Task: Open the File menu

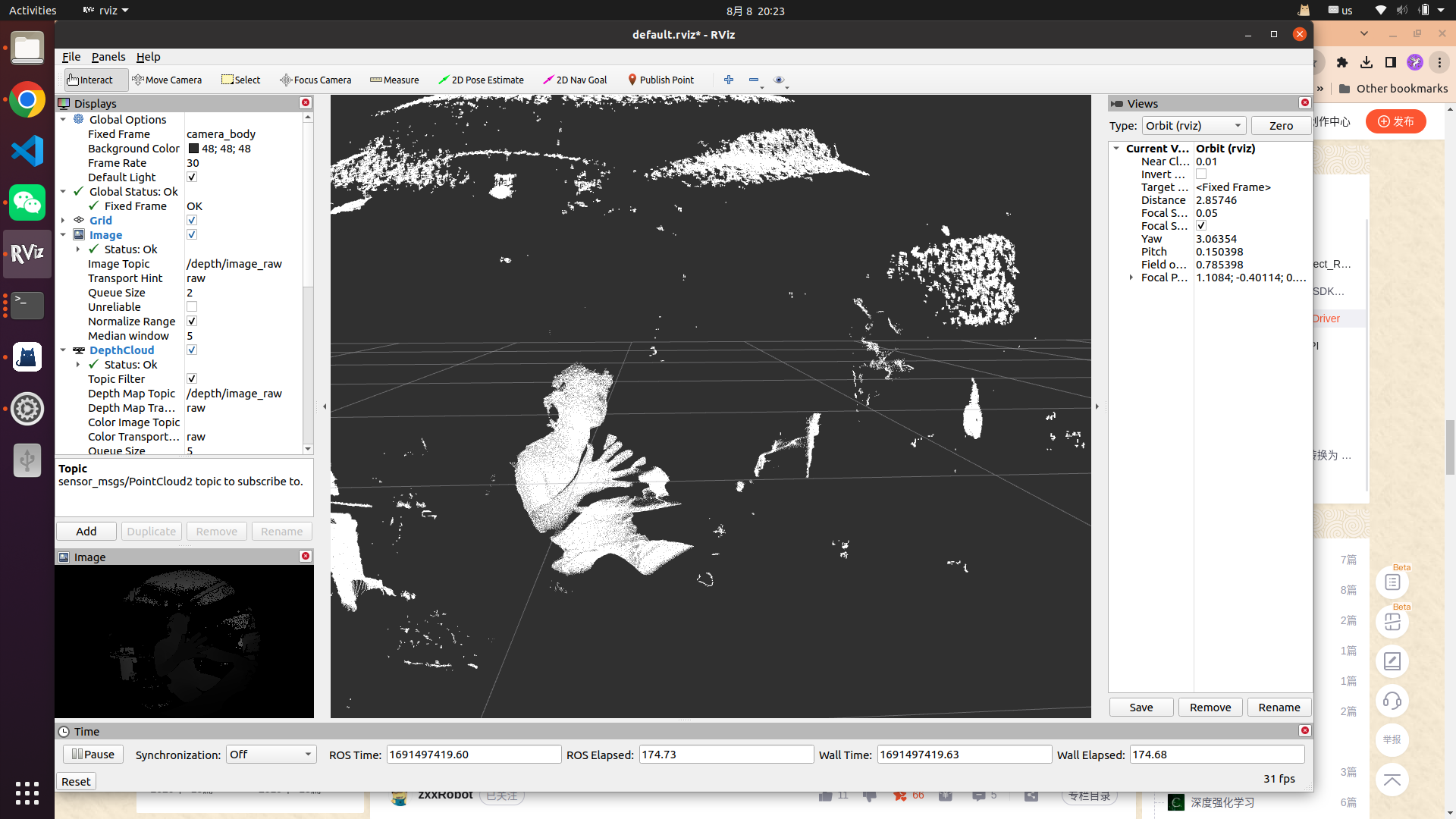Action: (x=71, y=57)
